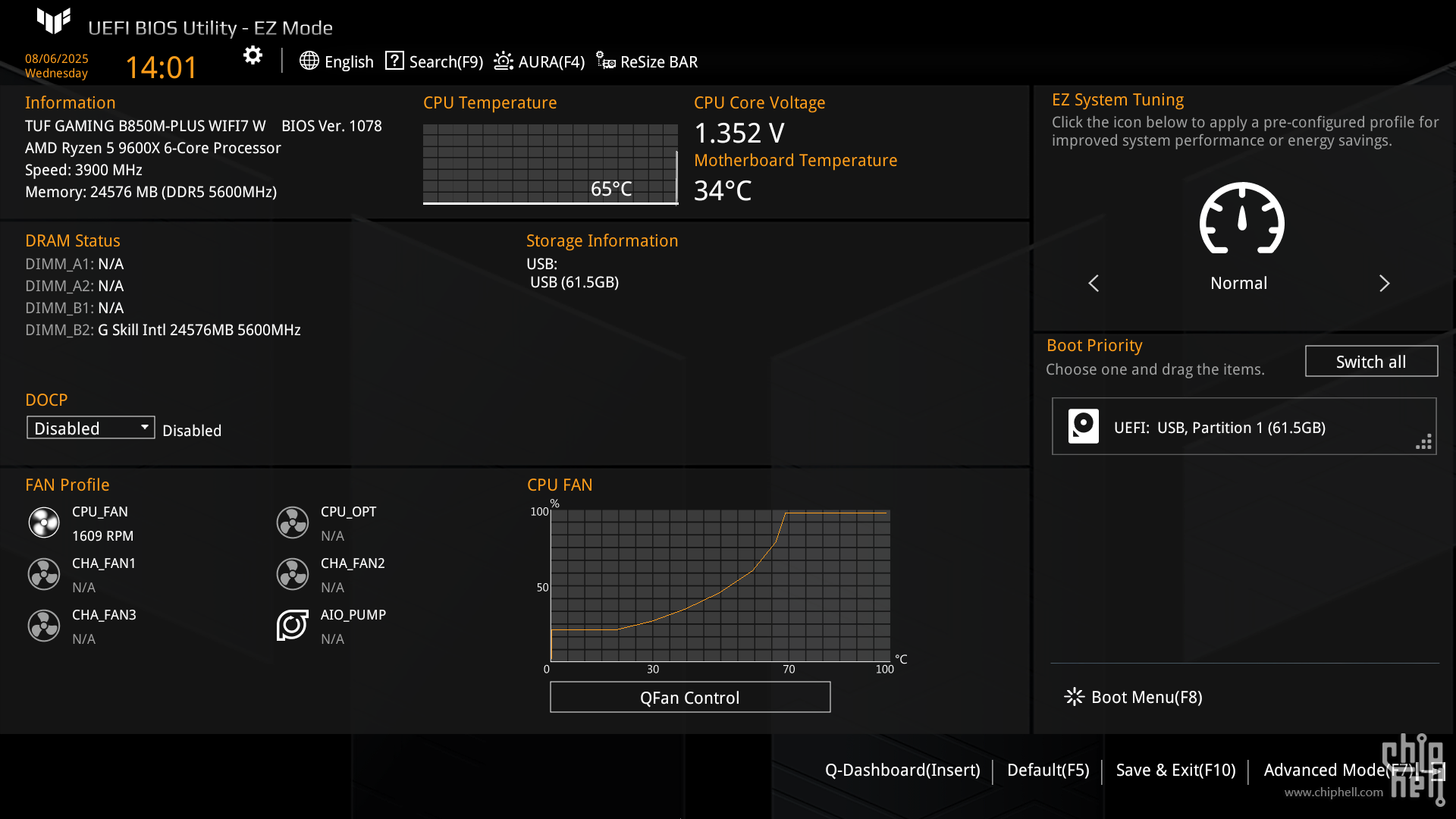The width and height of the screenshot is (1456, 819).
Task: Click the 14:01 clock
Action: tap(162, 67)
